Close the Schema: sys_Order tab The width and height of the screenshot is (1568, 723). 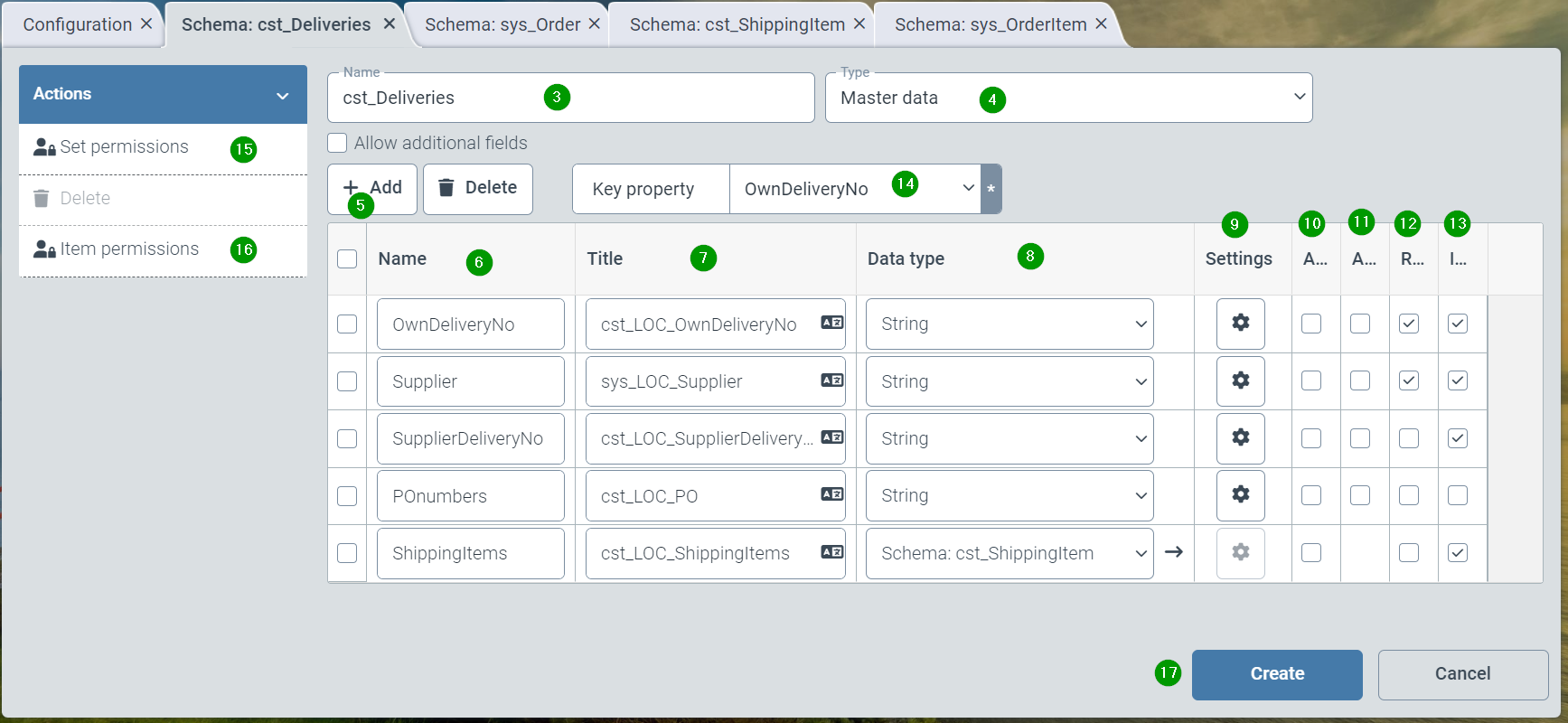pos(594,23)
